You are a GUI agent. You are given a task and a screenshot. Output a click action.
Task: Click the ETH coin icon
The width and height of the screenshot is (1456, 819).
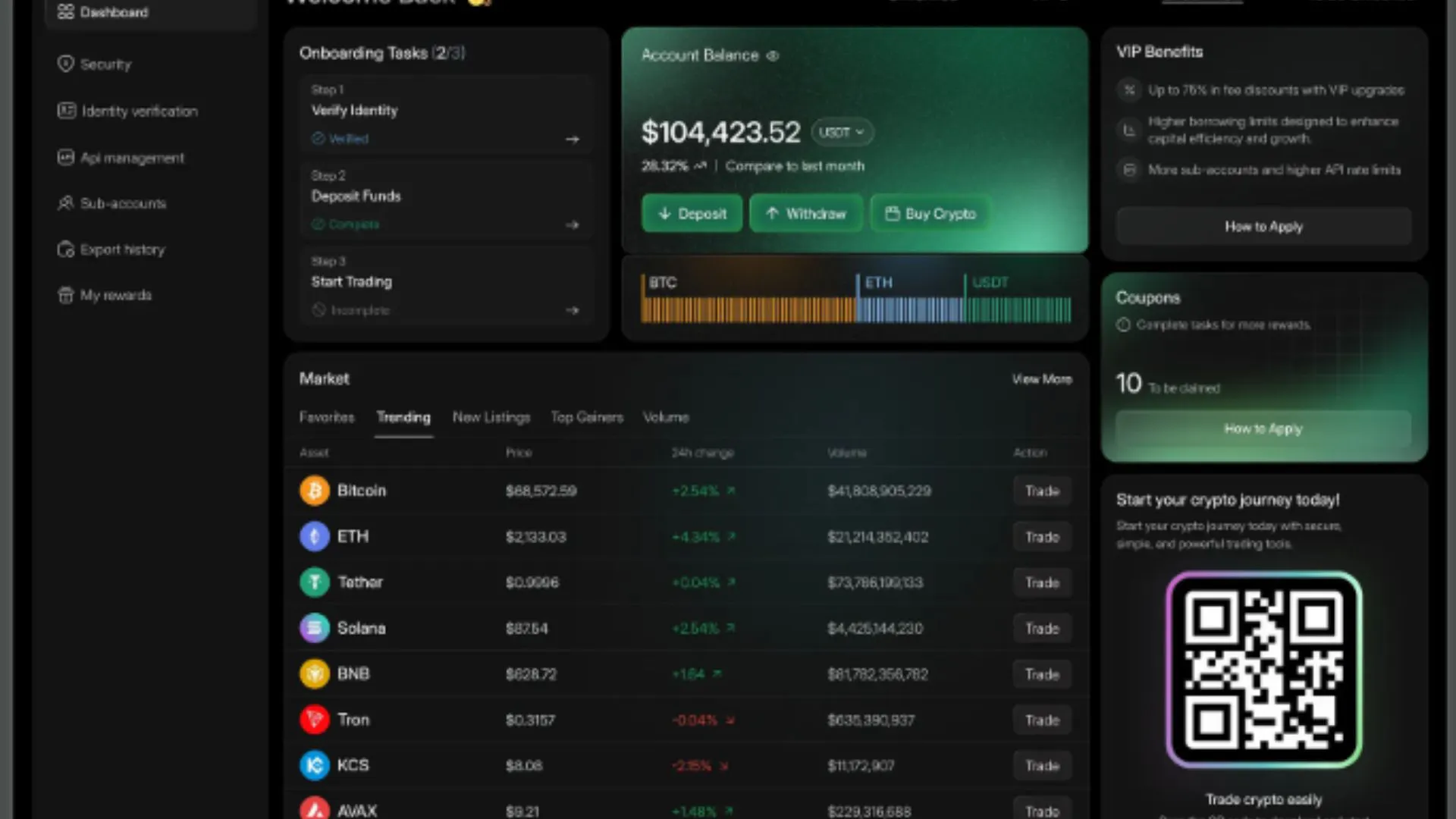pos(314,536)
